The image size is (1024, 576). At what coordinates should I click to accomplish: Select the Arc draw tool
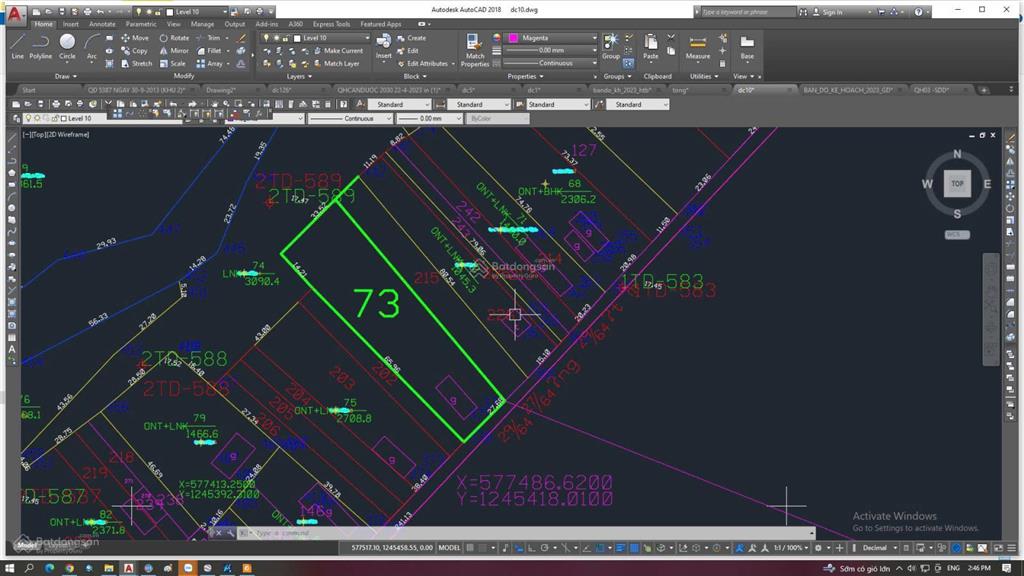pos(91,46)
